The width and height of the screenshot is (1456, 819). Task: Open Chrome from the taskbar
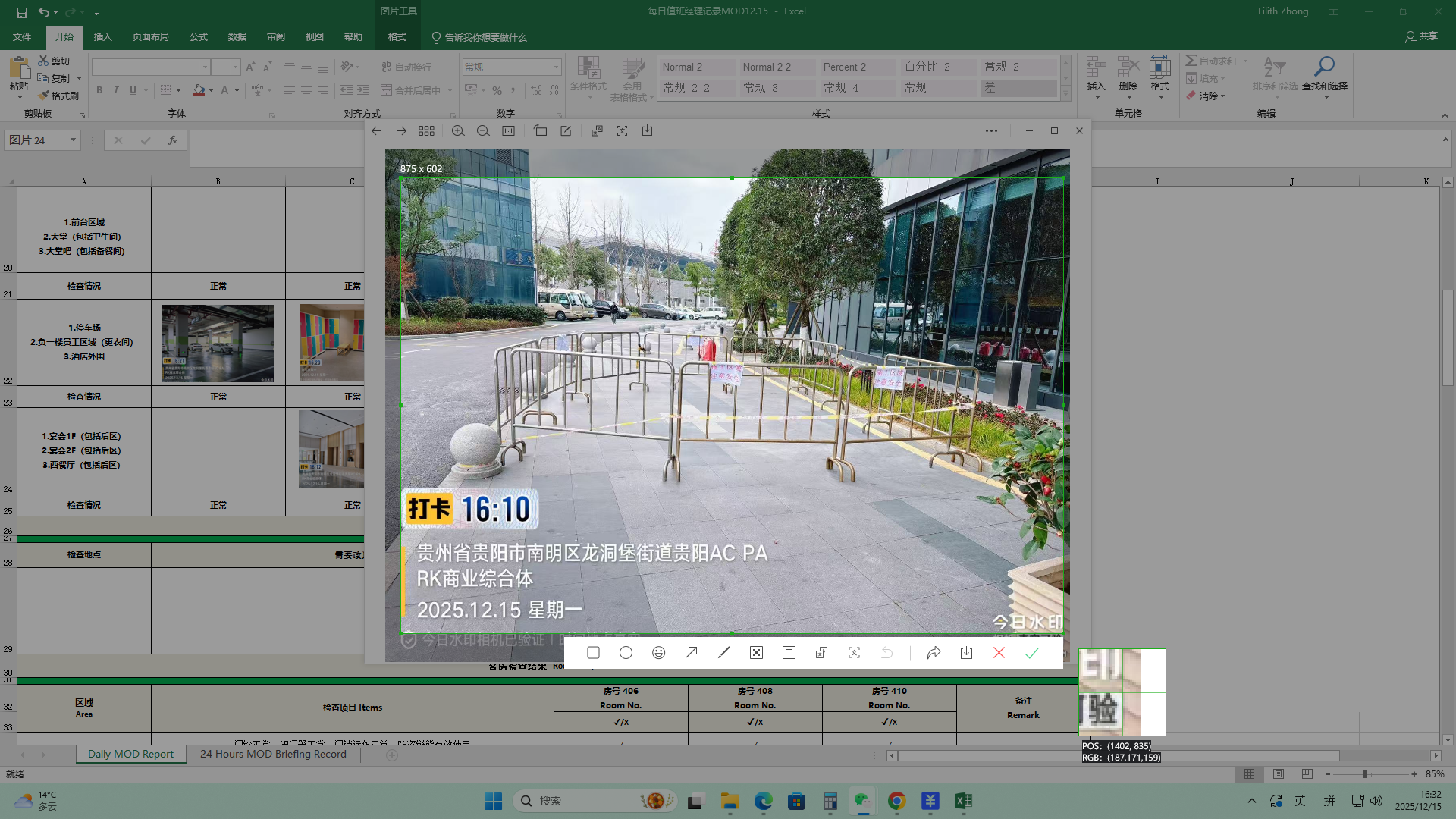[x=897, y=801]
